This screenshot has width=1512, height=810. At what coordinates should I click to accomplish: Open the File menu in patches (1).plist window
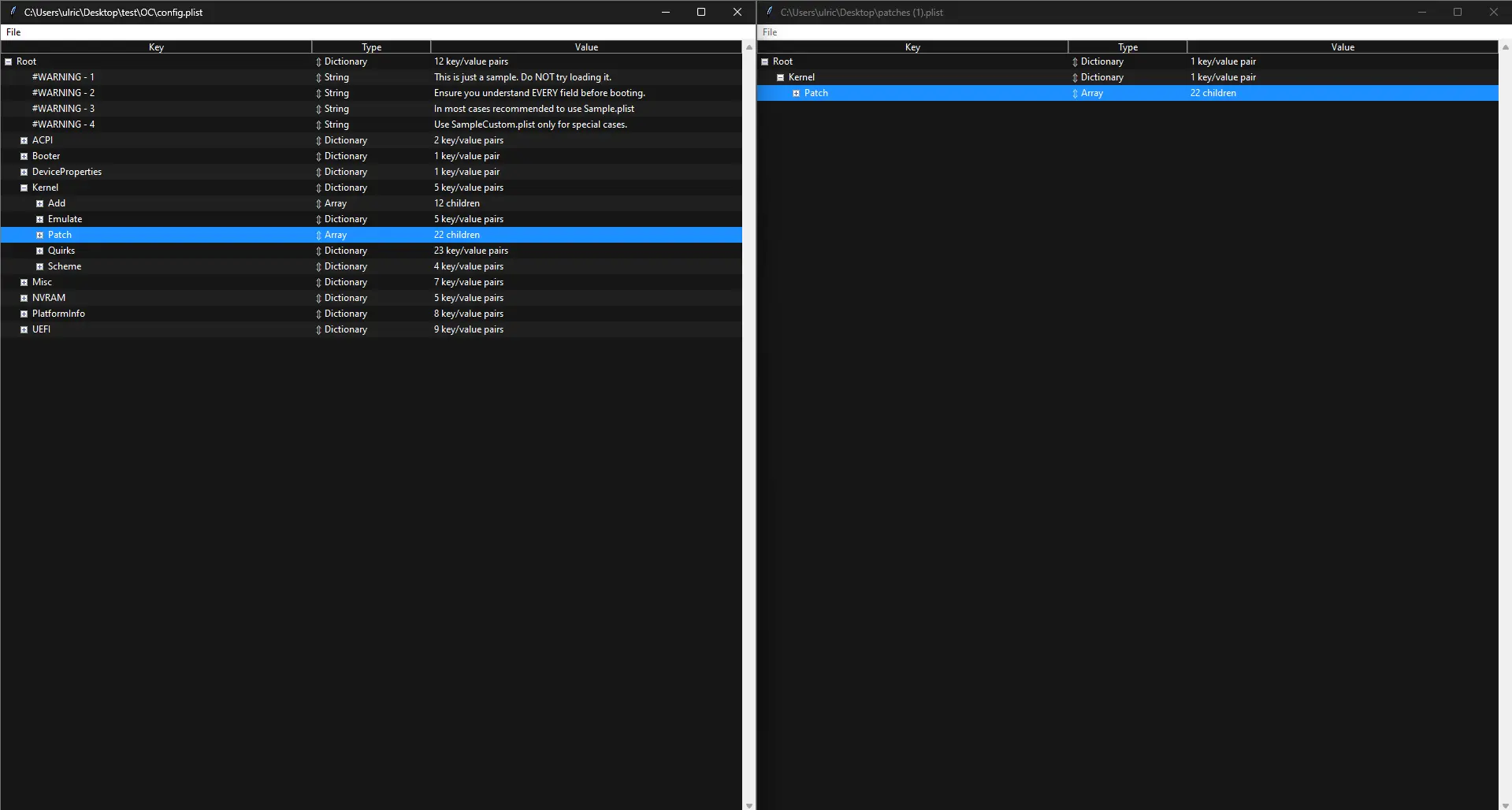pos(770,32)
